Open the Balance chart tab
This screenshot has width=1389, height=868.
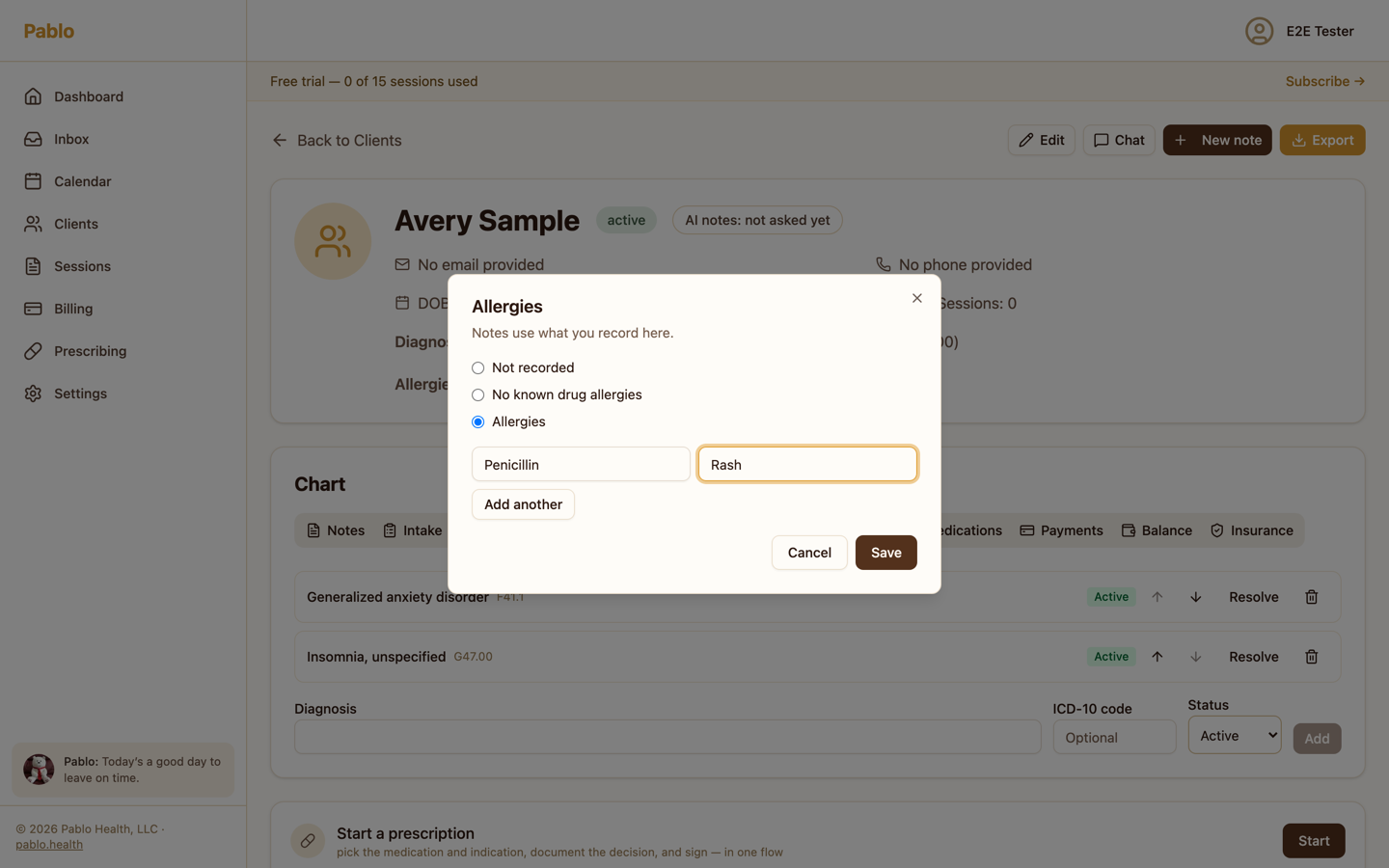pos(1157,530)
